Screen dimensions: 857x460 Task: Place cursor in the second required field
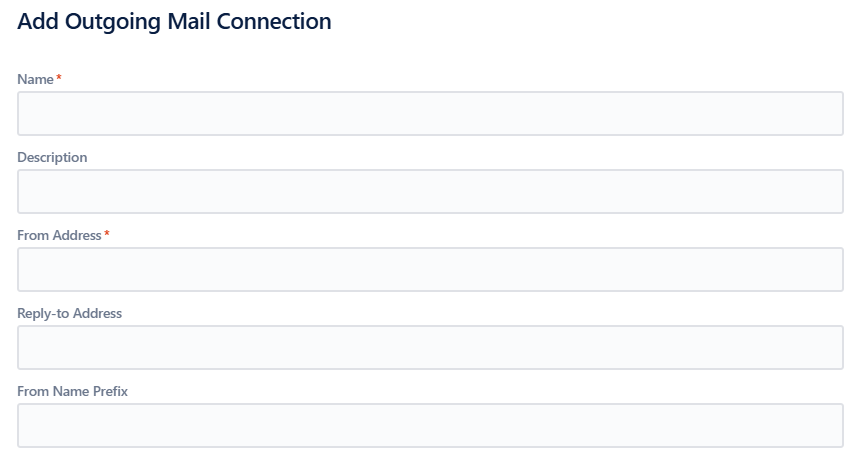tap(430, 270)
